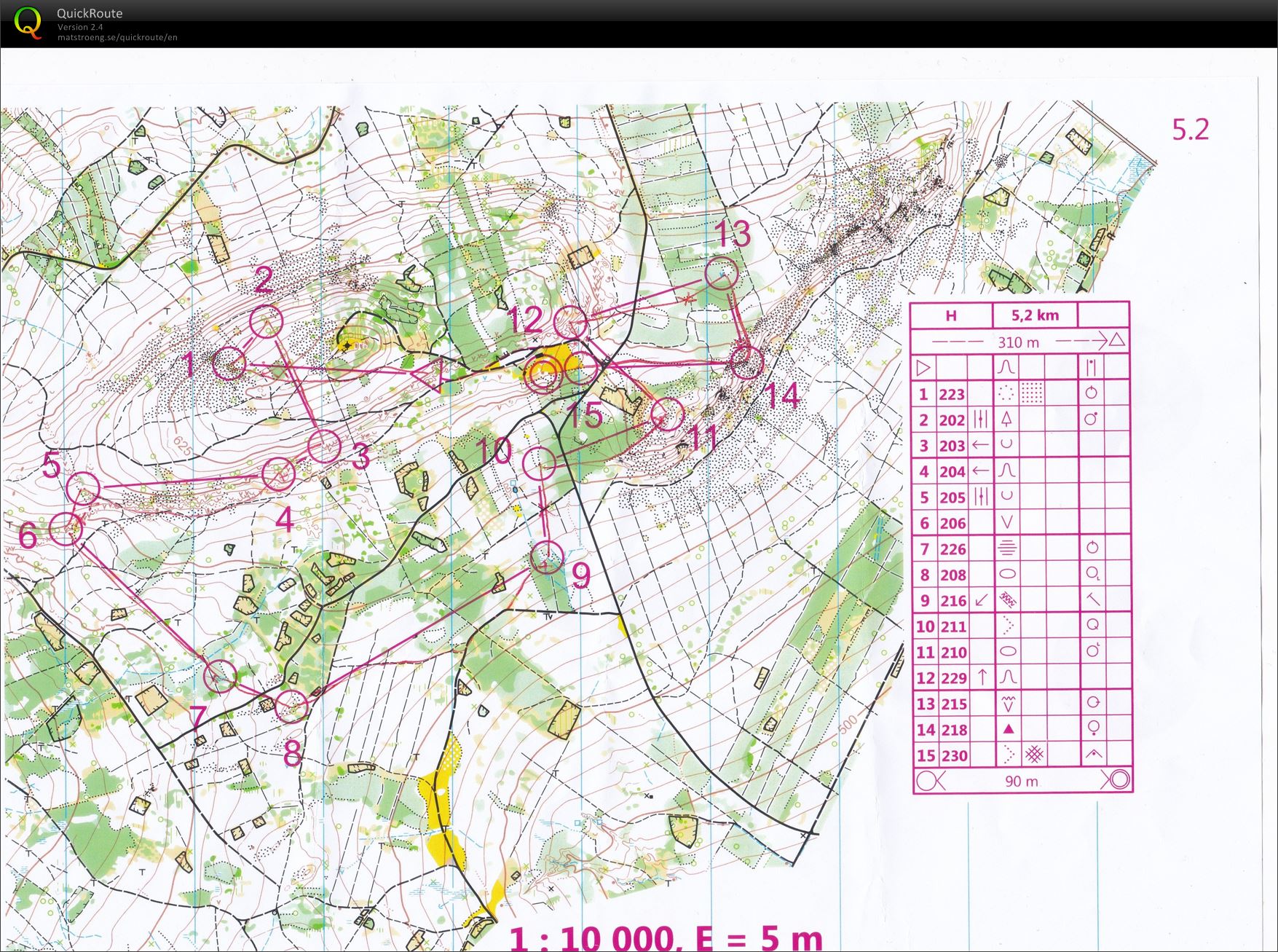Viewport: 1278px width, 952px height.
Task: Click control code 230 in the table
Action: [954, 756]
